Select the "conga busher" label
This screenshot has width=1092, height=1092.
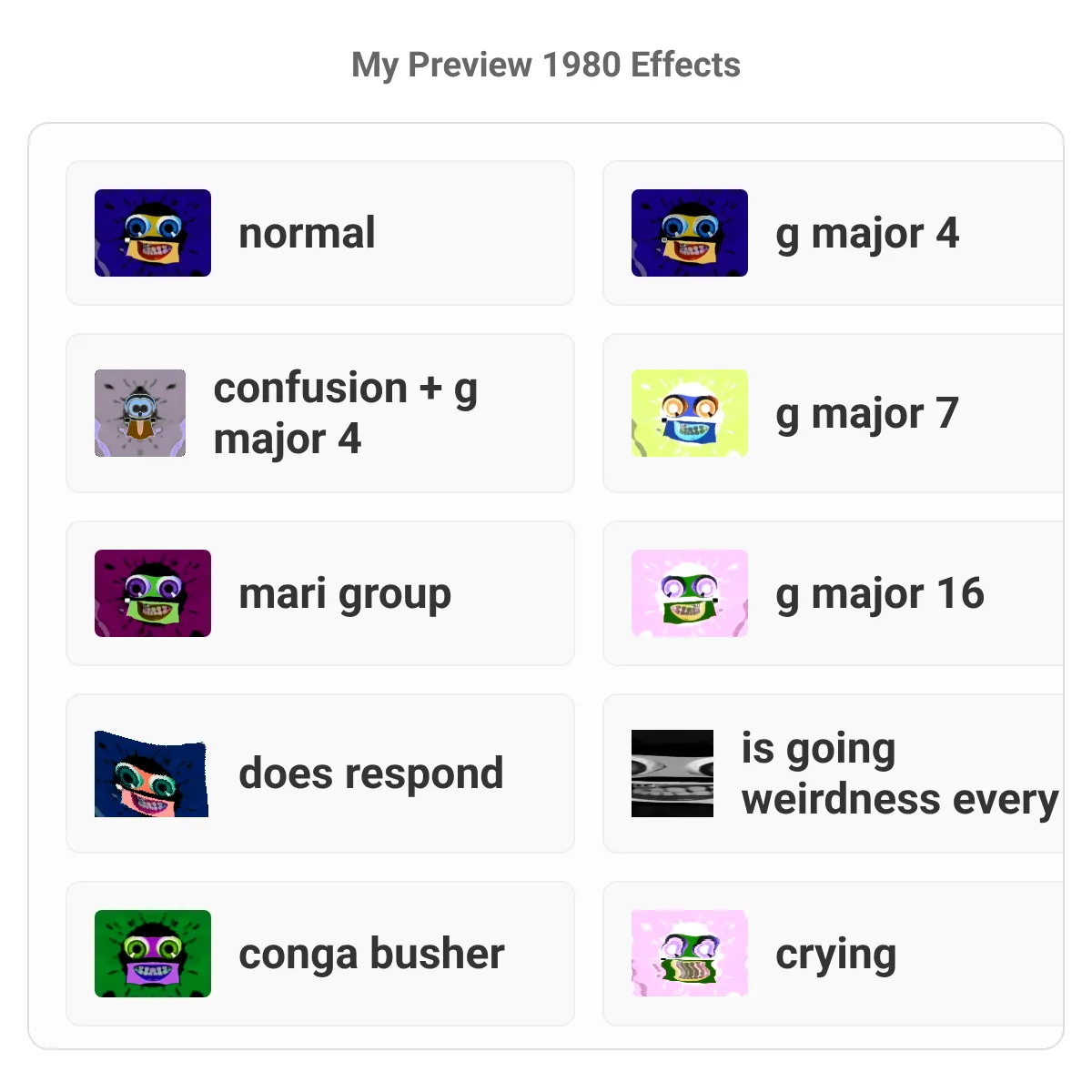click(x=371, y=955)
